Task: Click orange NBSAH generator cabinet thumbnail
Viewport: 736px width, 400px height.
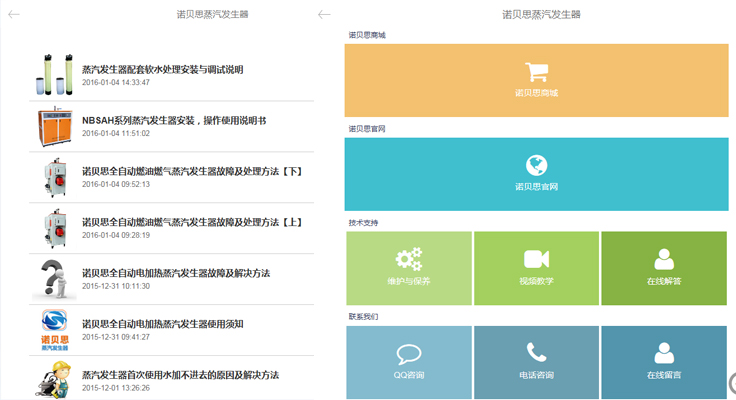Action: (x=54, y=126)
